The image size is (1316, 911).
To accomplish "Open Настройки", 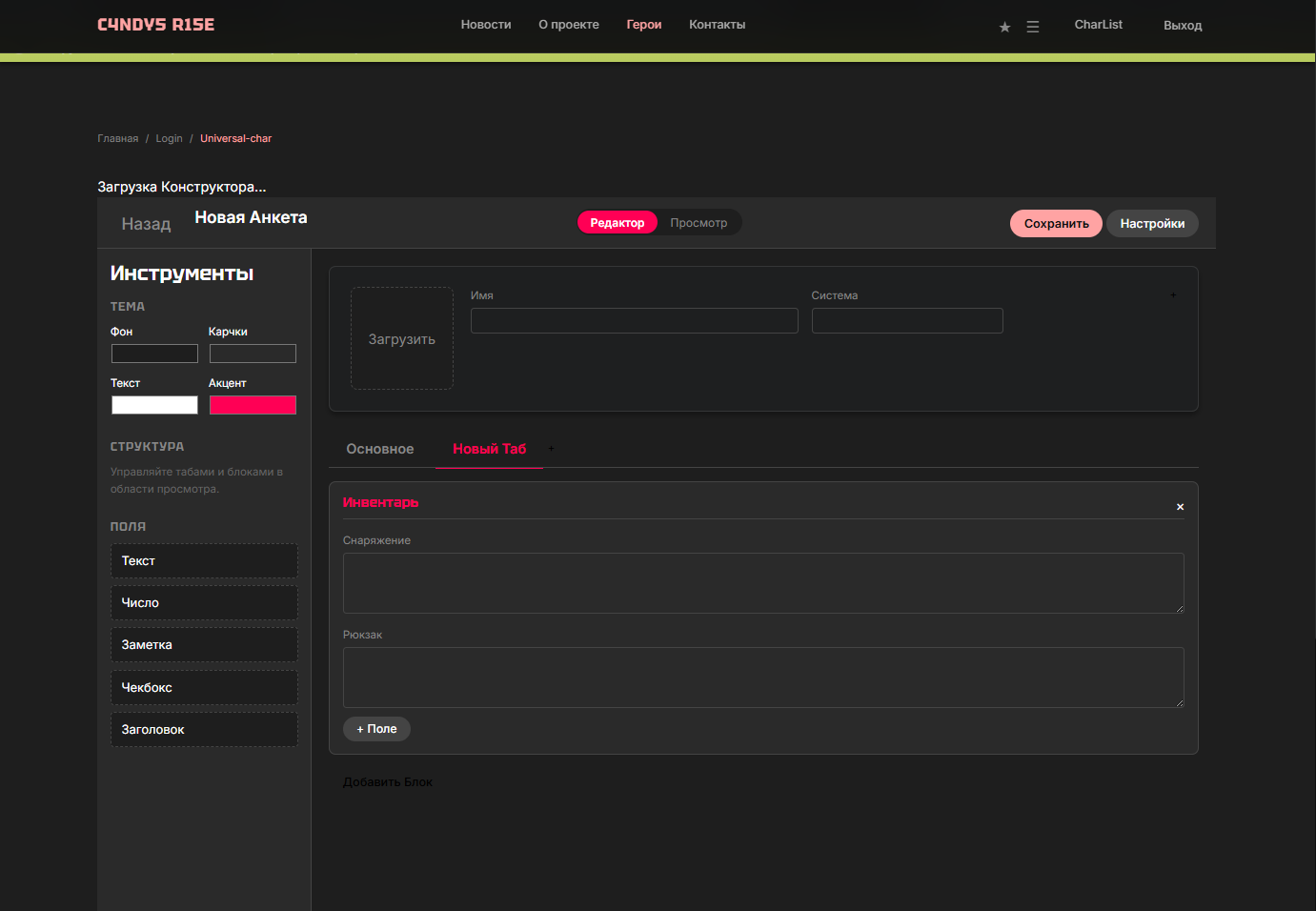I will [1152, 224].
